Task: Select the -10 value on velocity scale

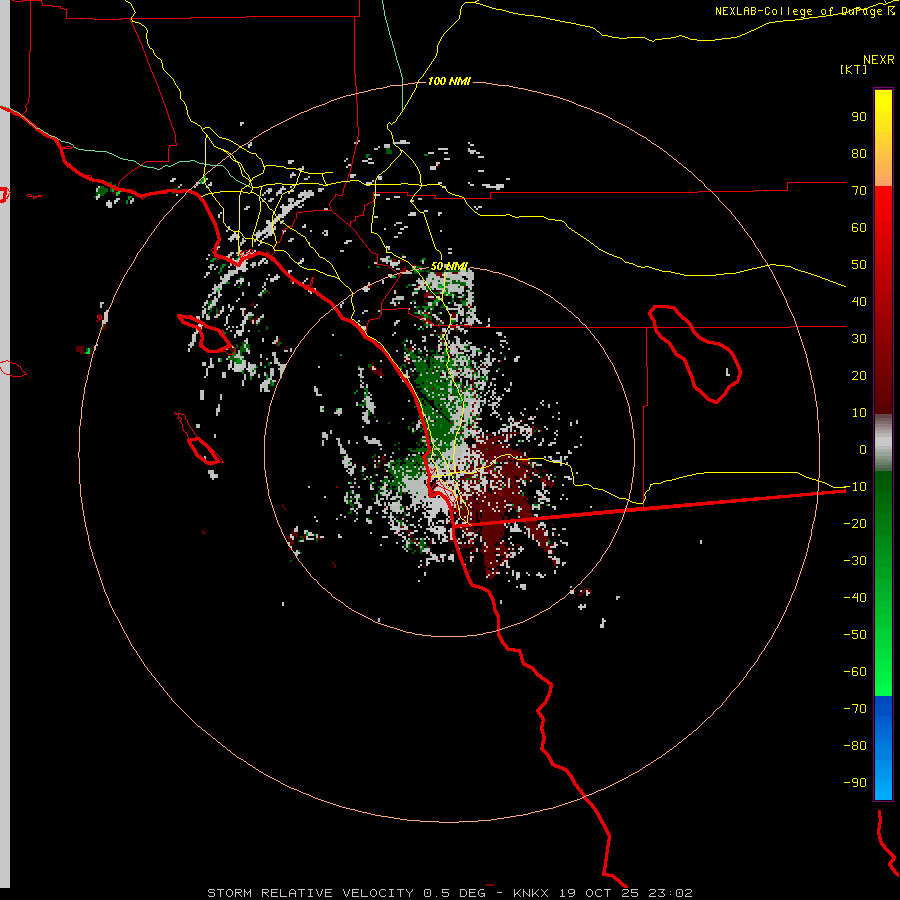Action: [855, 487]
